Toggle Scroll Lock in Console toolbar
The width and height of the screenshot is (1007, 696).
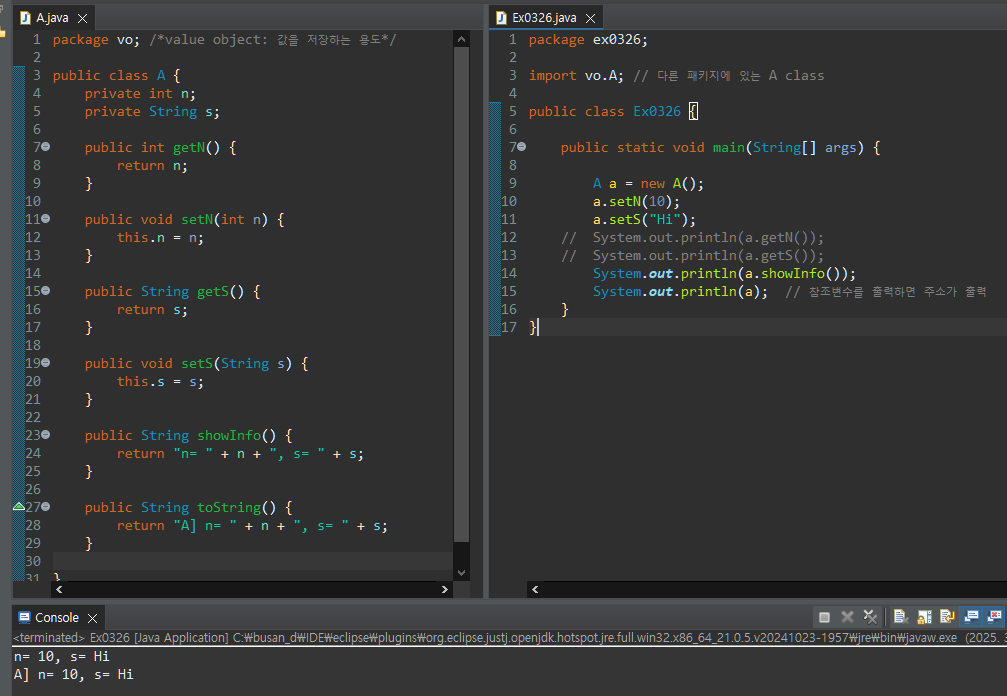pyautogui.click(x=924, y=617)
